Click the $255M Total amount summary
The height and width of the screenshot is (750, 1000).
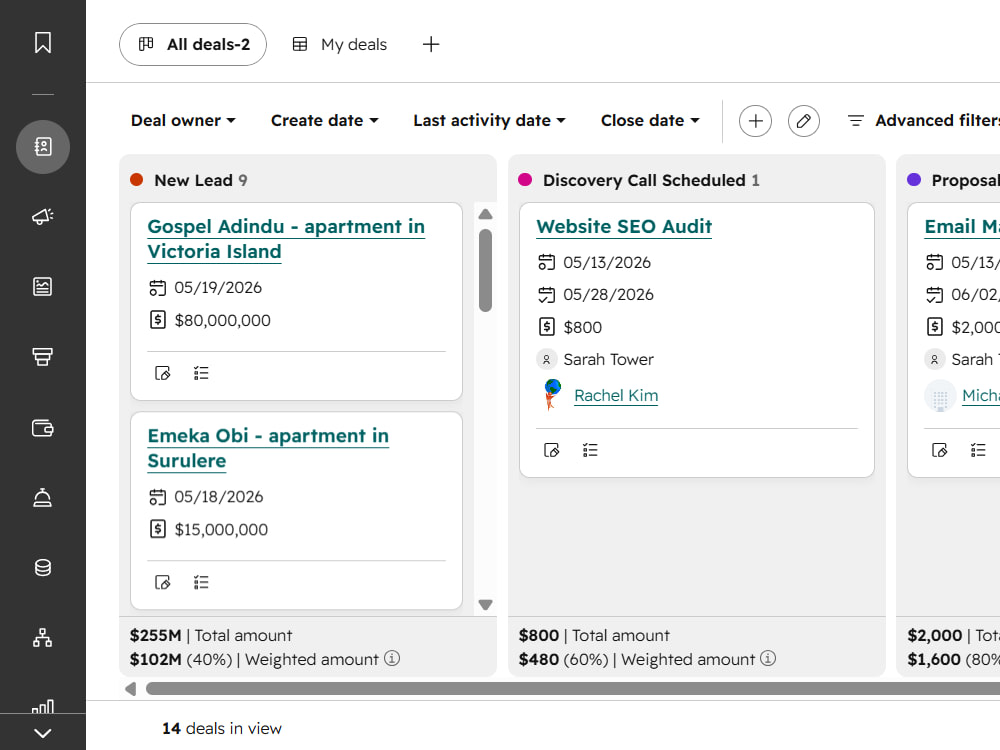point(210,635)
